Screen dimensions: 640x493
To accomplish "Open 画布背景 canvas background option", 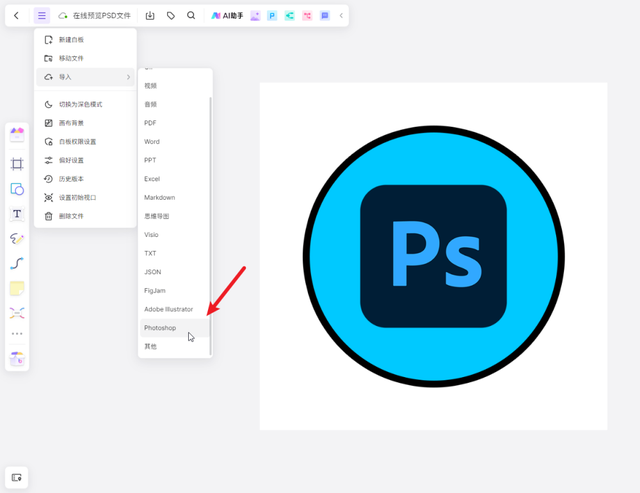I will pos(85,123).
